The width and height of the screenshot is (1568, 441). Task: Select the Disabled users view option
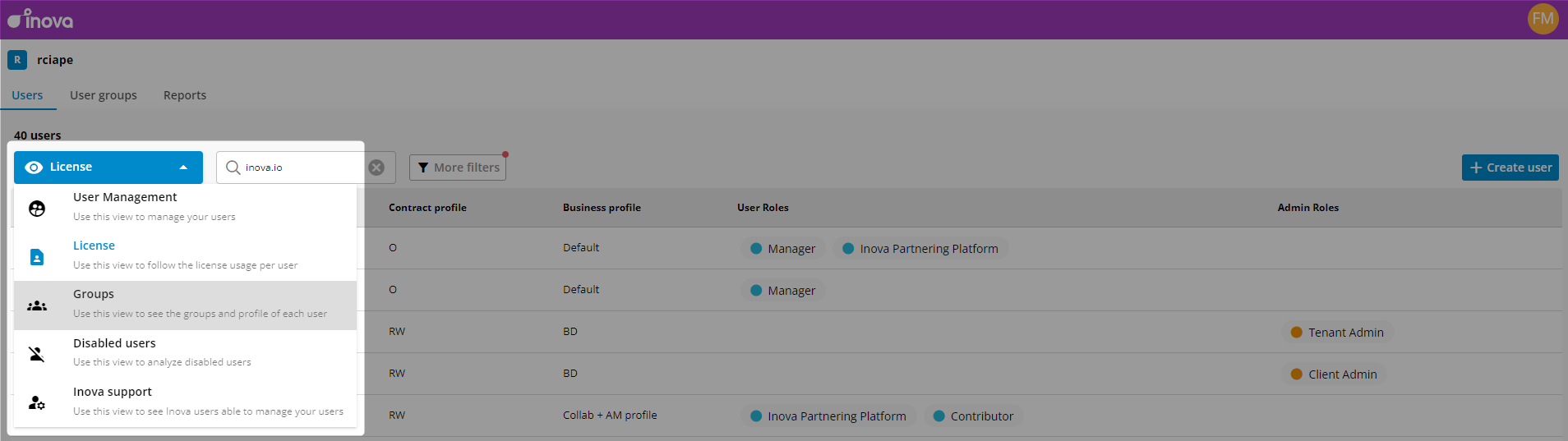tap(186, 353)
